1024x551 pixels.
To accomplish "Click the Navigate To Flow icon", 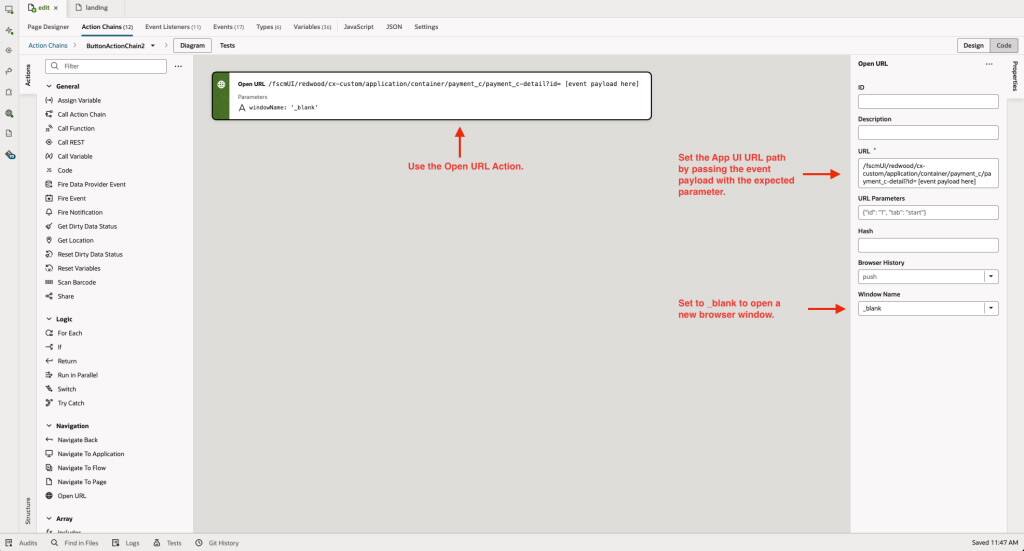I will tap(49, 468).
